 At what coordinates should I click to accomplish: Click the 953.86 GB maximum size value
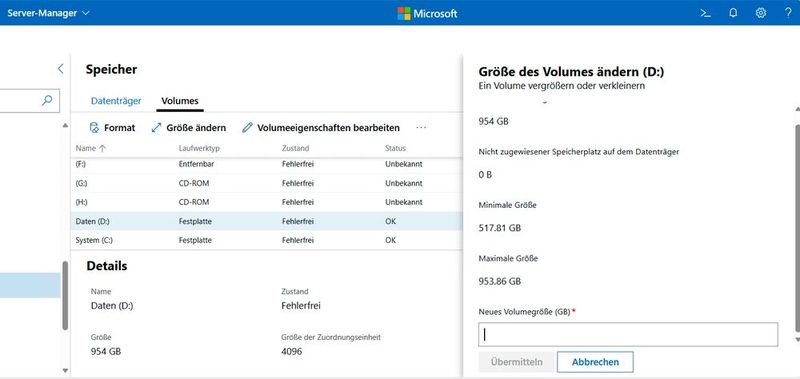pos(499,281)
